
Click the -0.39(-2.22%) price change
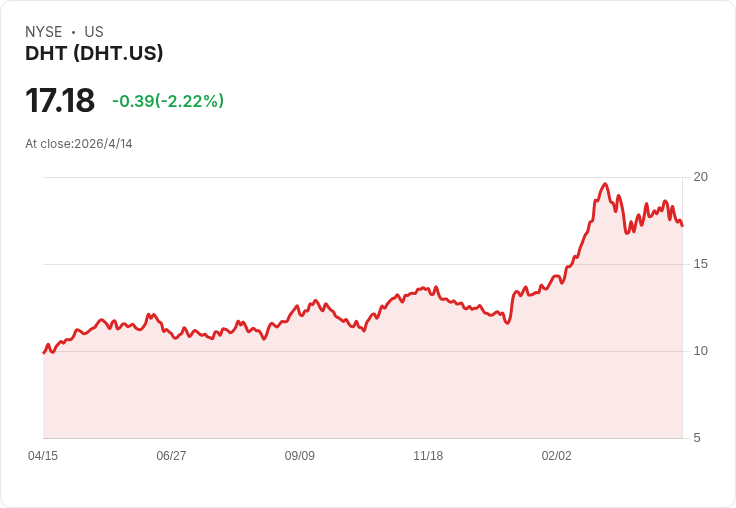click(x=168, y=101)
